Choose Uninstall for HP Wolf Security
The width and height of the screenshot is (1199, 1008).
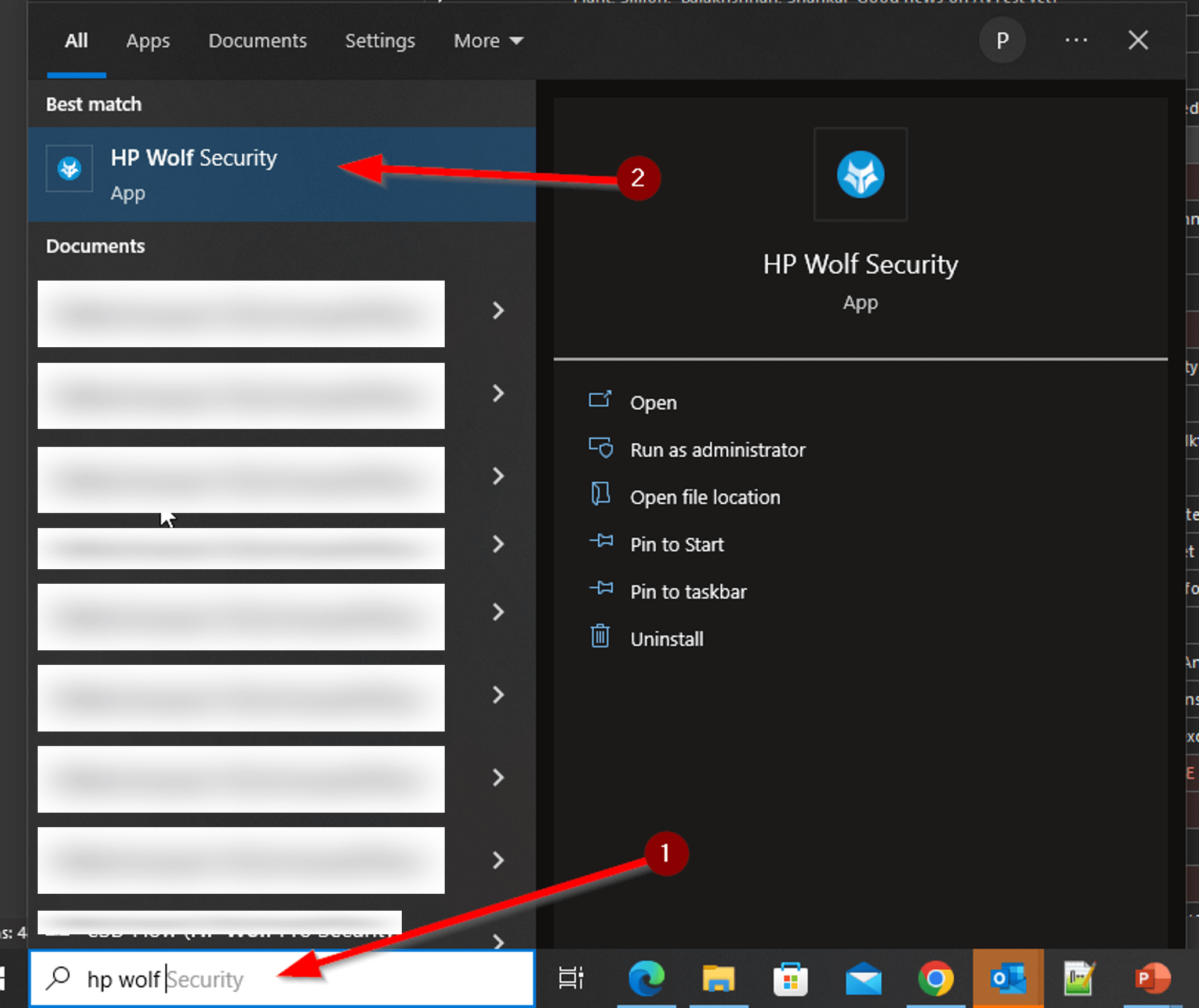(667, 639)
